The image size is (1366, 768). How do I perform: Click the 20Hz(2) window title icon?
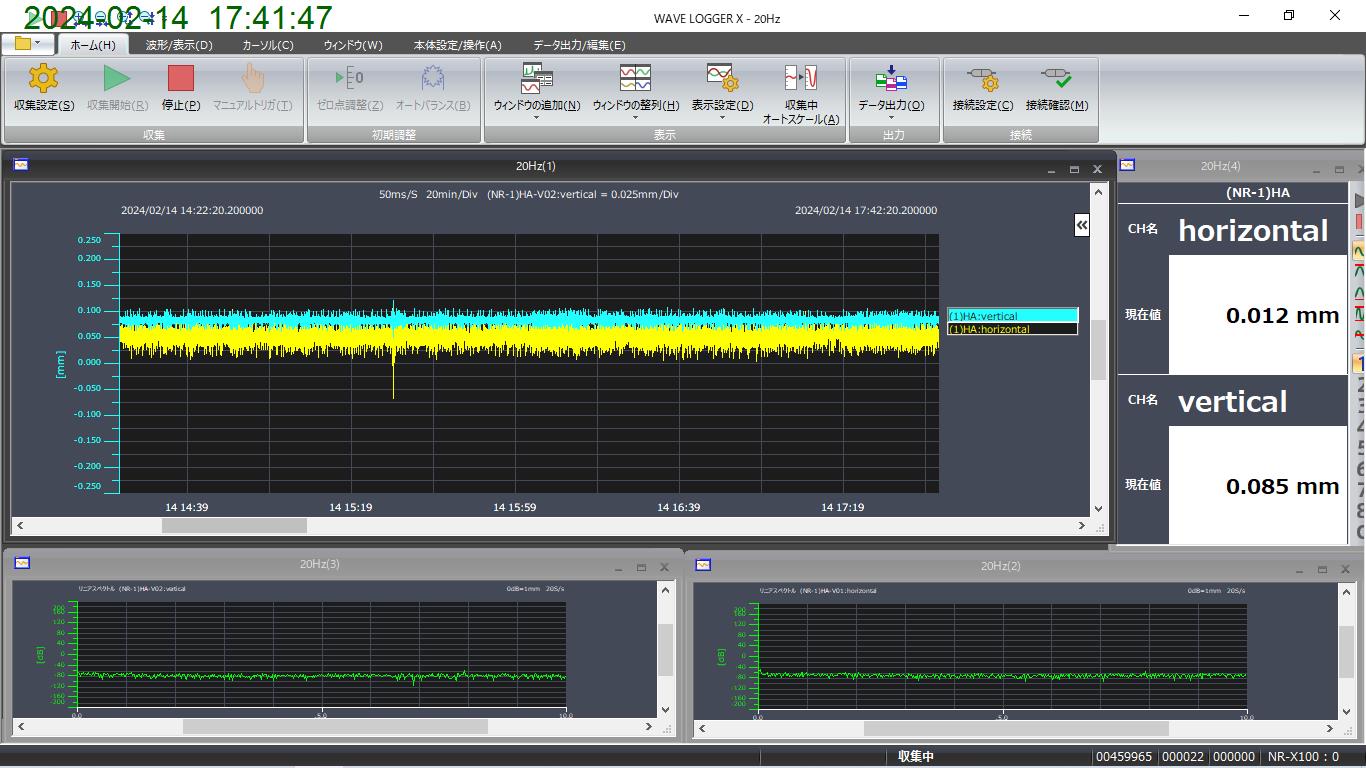click(x=703, y=565)
